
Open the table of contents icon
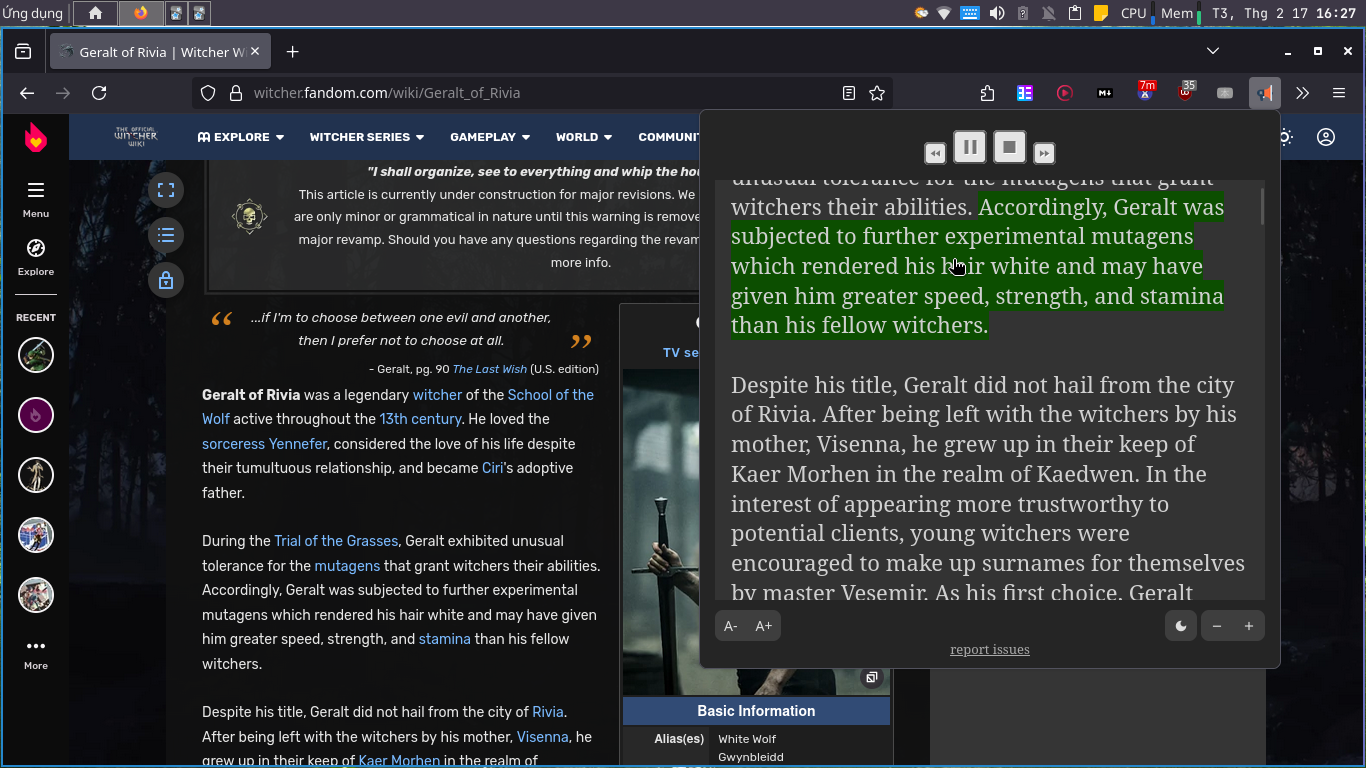click(166, 235)
